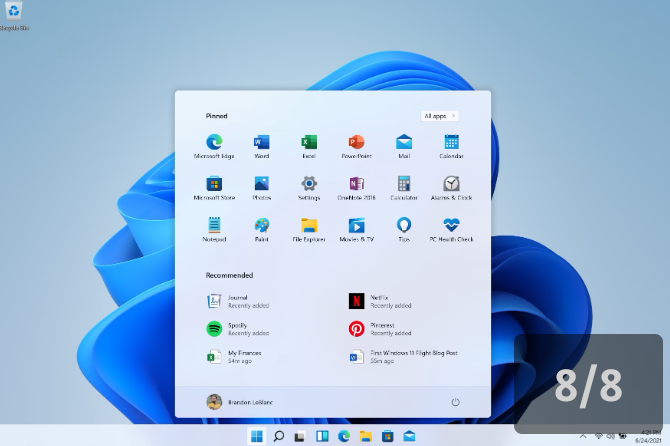Launch the Calculator app

click(404, 185)
